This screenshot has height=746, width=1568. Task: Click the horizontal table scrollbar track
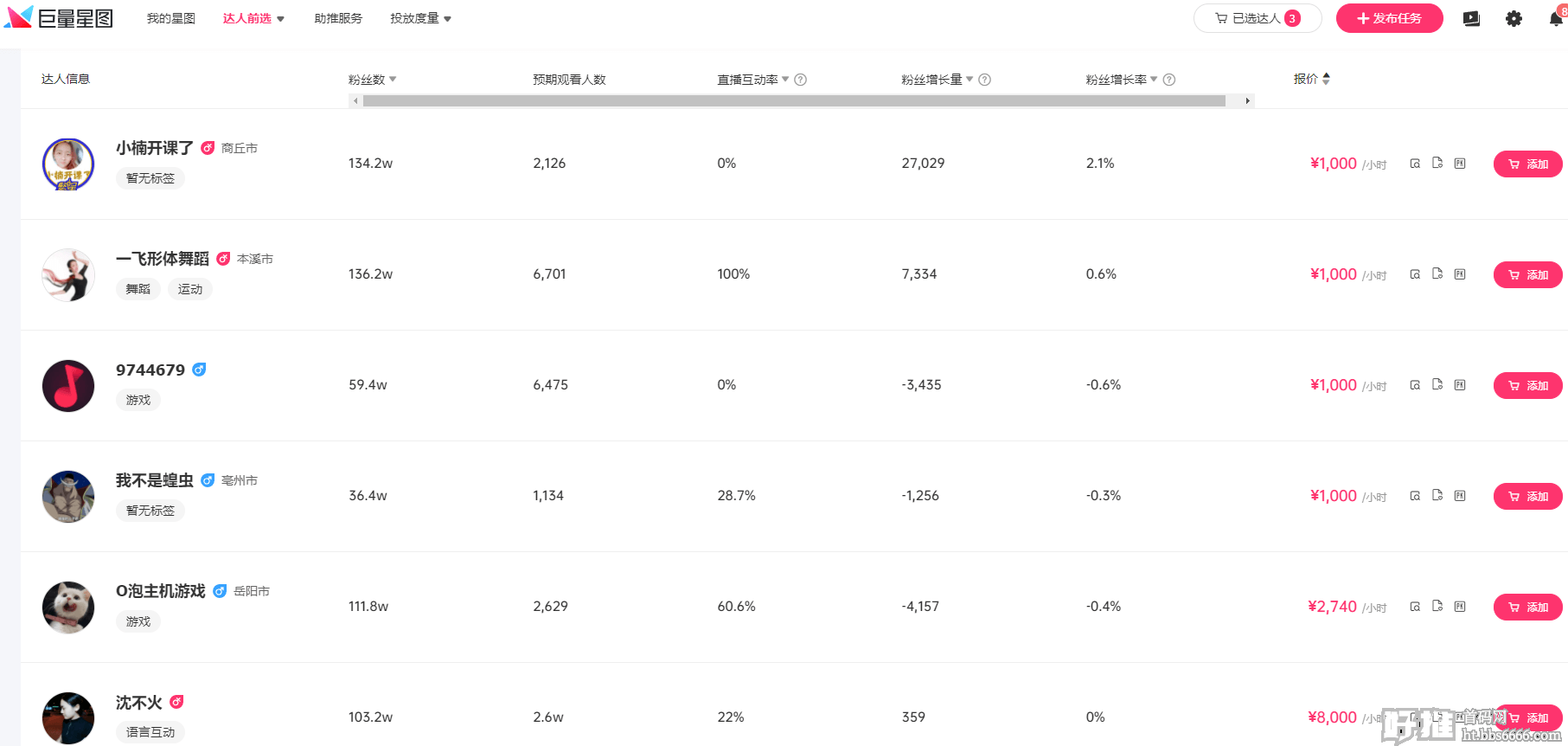point(794,101)
